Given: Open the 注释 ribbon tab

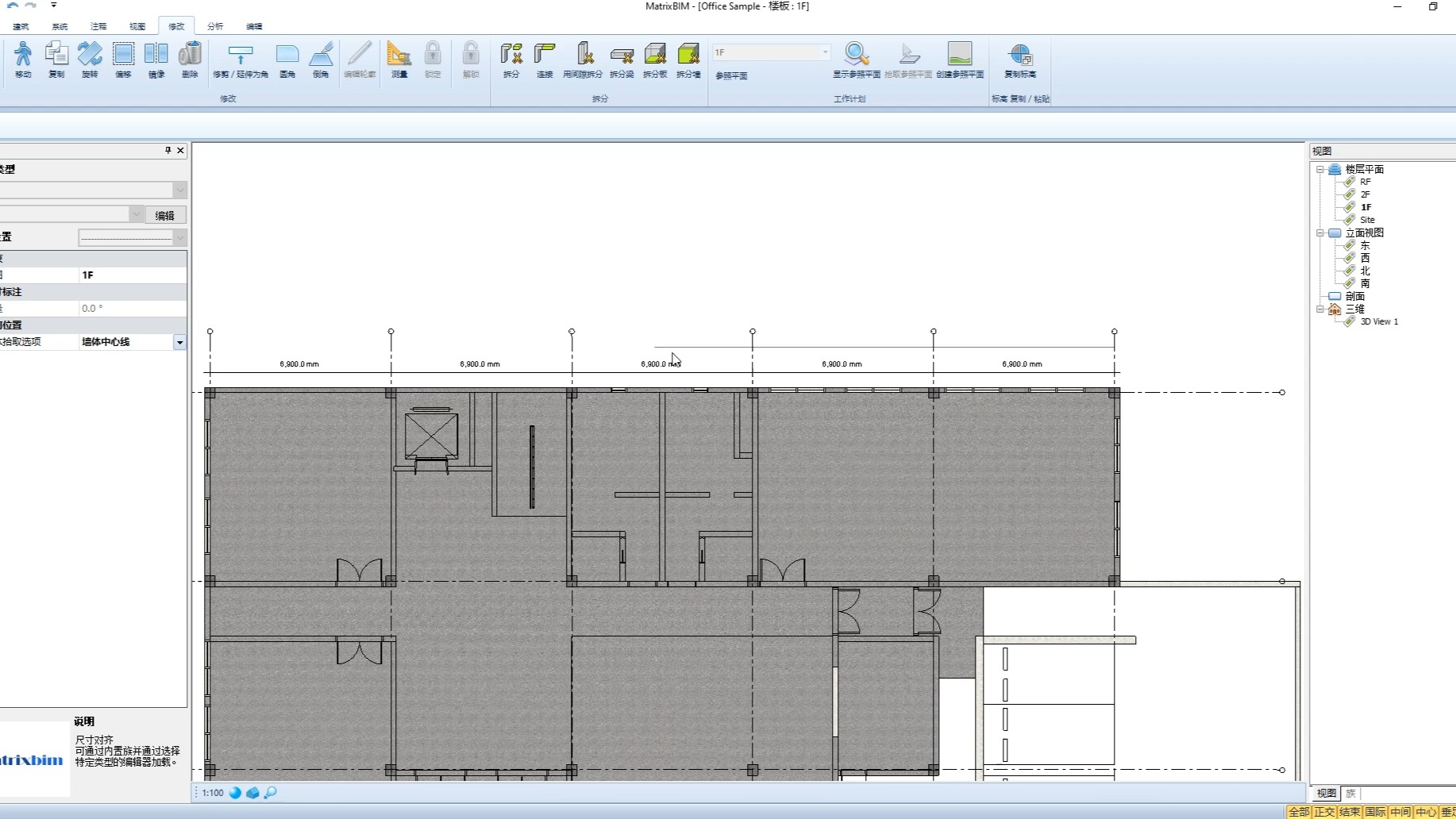Looking at the screenshot, I should (98, 26).
